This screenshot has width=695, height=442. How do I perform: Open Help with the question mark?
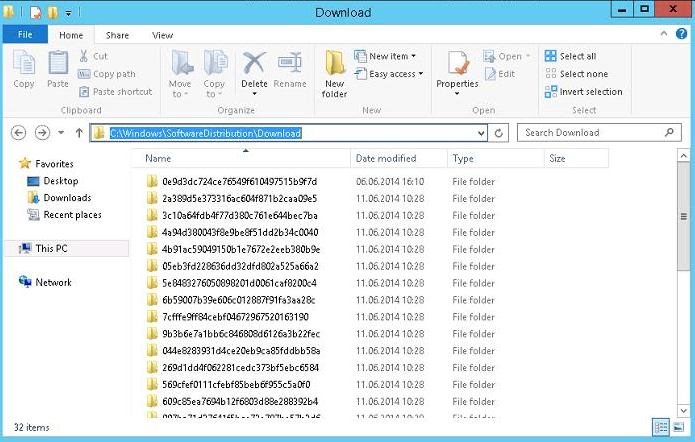(681, 34)
